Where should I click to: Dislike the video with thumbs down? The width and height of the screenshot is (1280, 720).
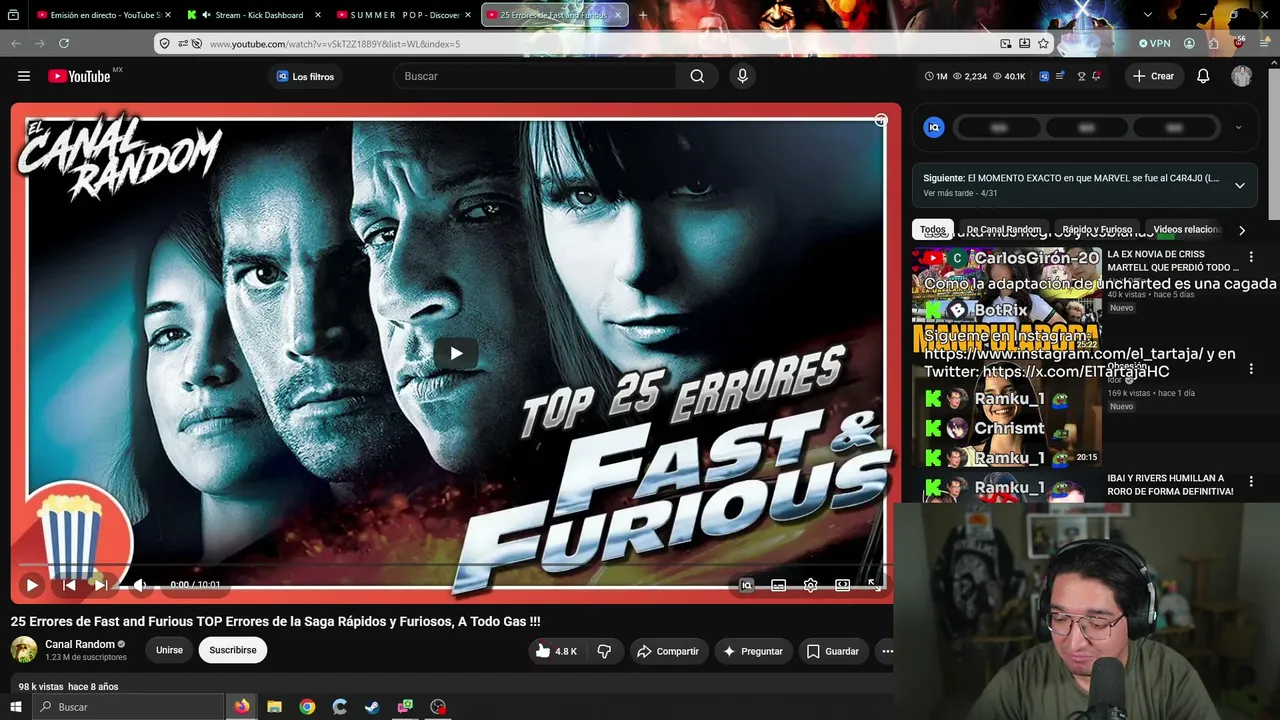point(604,651)
